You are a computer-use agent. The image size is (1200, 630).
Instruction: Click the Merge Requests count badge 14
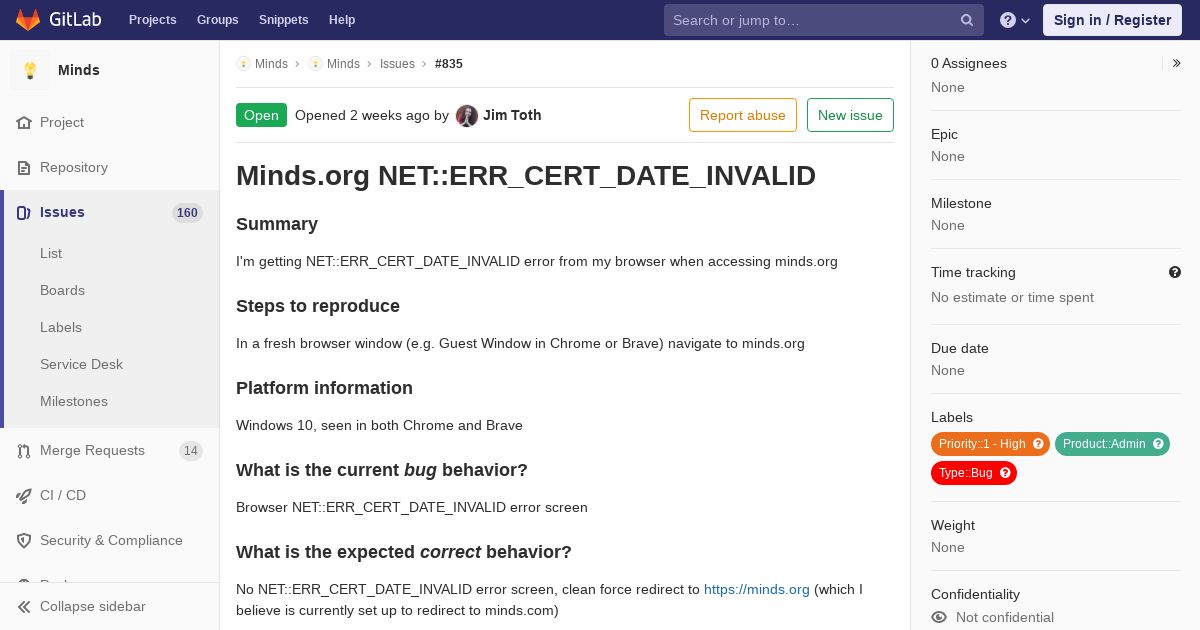click(x=191, y=451)
